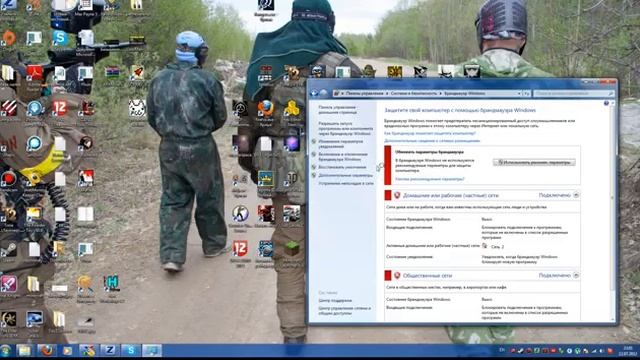The image size is (640, 360).
Task: Open 'Как брандмауэр помогает защитить компьютер?' link
Action: pyautogui.click(x=430, y=133)
